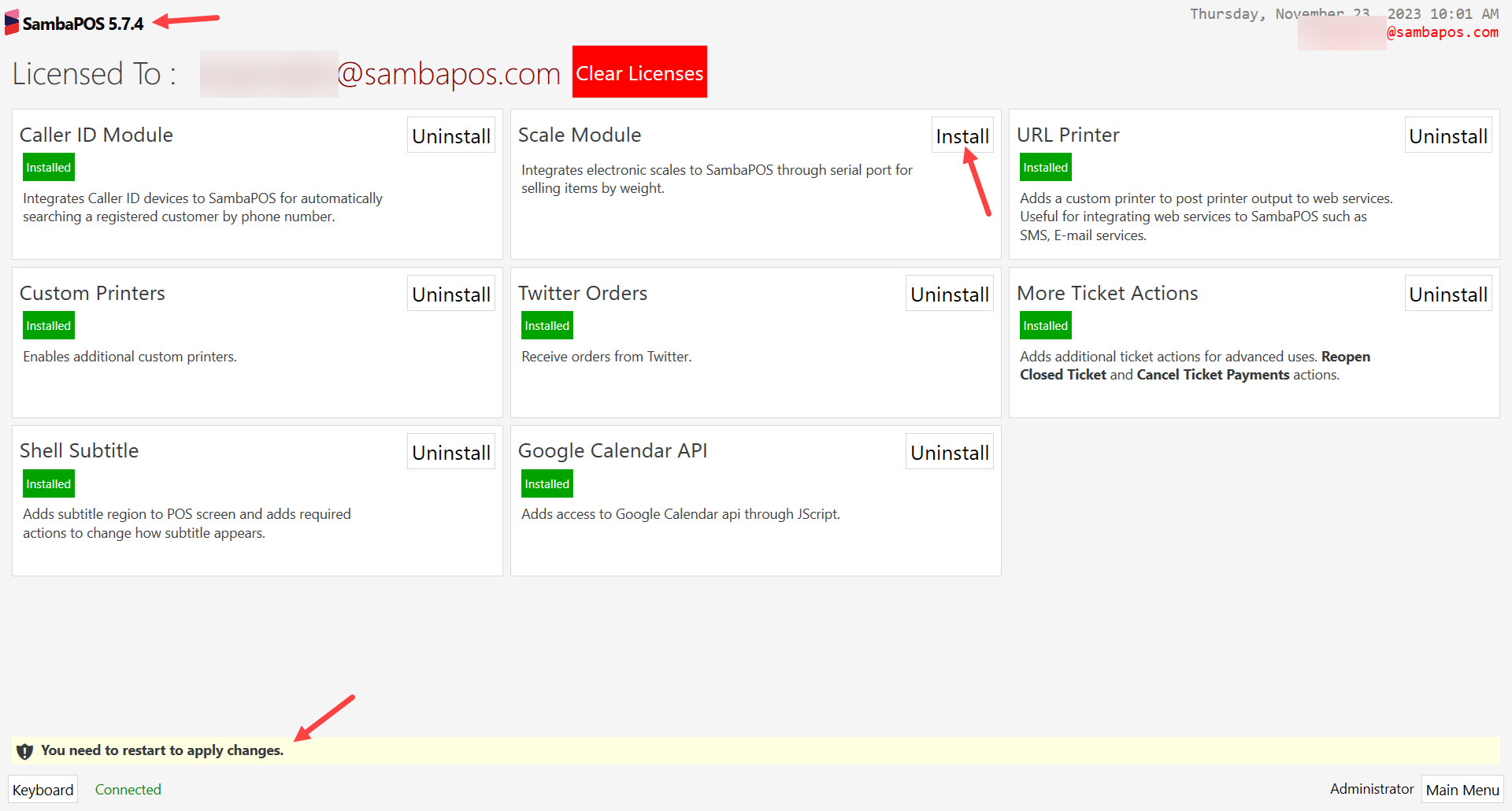This screenshot has height=811, width=1512.
Task: Click the Clear Licenses button
Action: click(x=639, y=72)
